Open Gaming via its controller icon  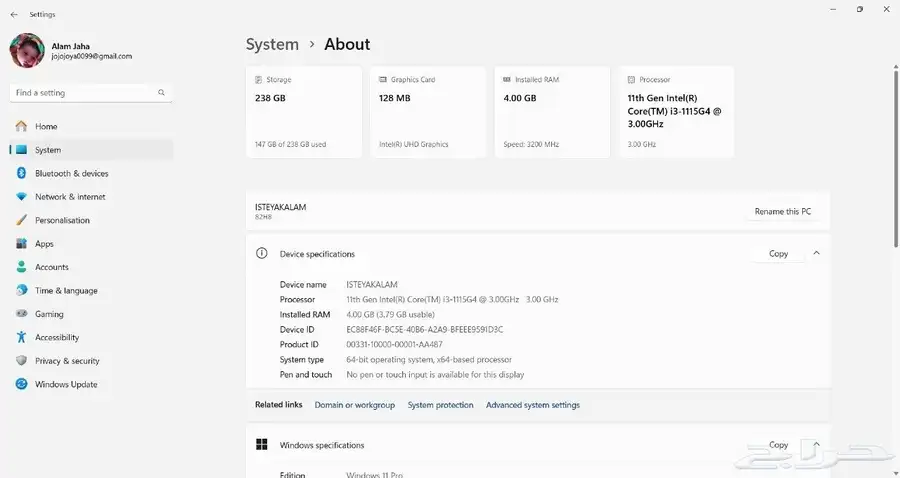[21, 314]
